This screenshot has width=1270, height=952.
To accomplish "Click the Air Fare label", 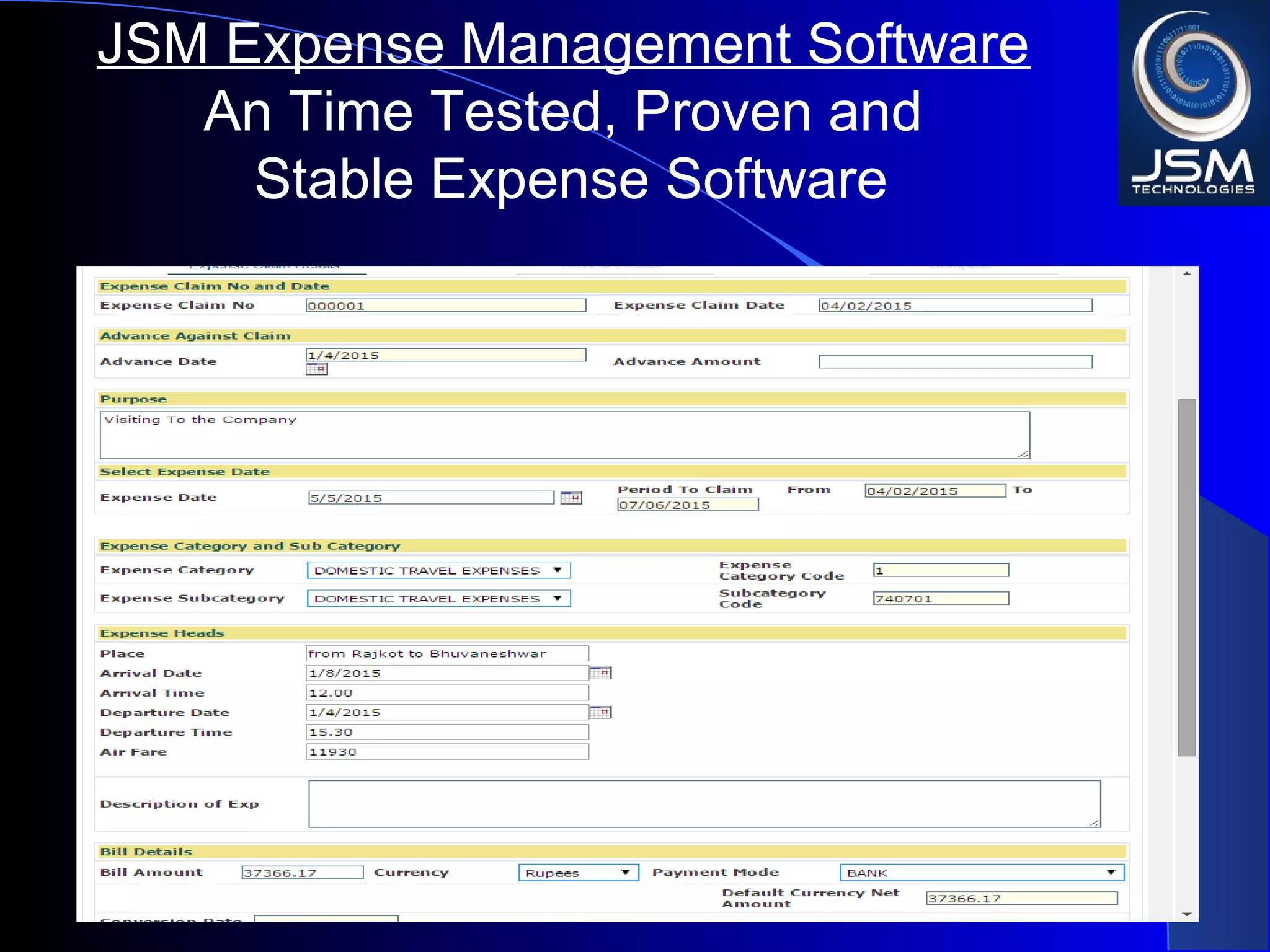I will pos(133,752).
